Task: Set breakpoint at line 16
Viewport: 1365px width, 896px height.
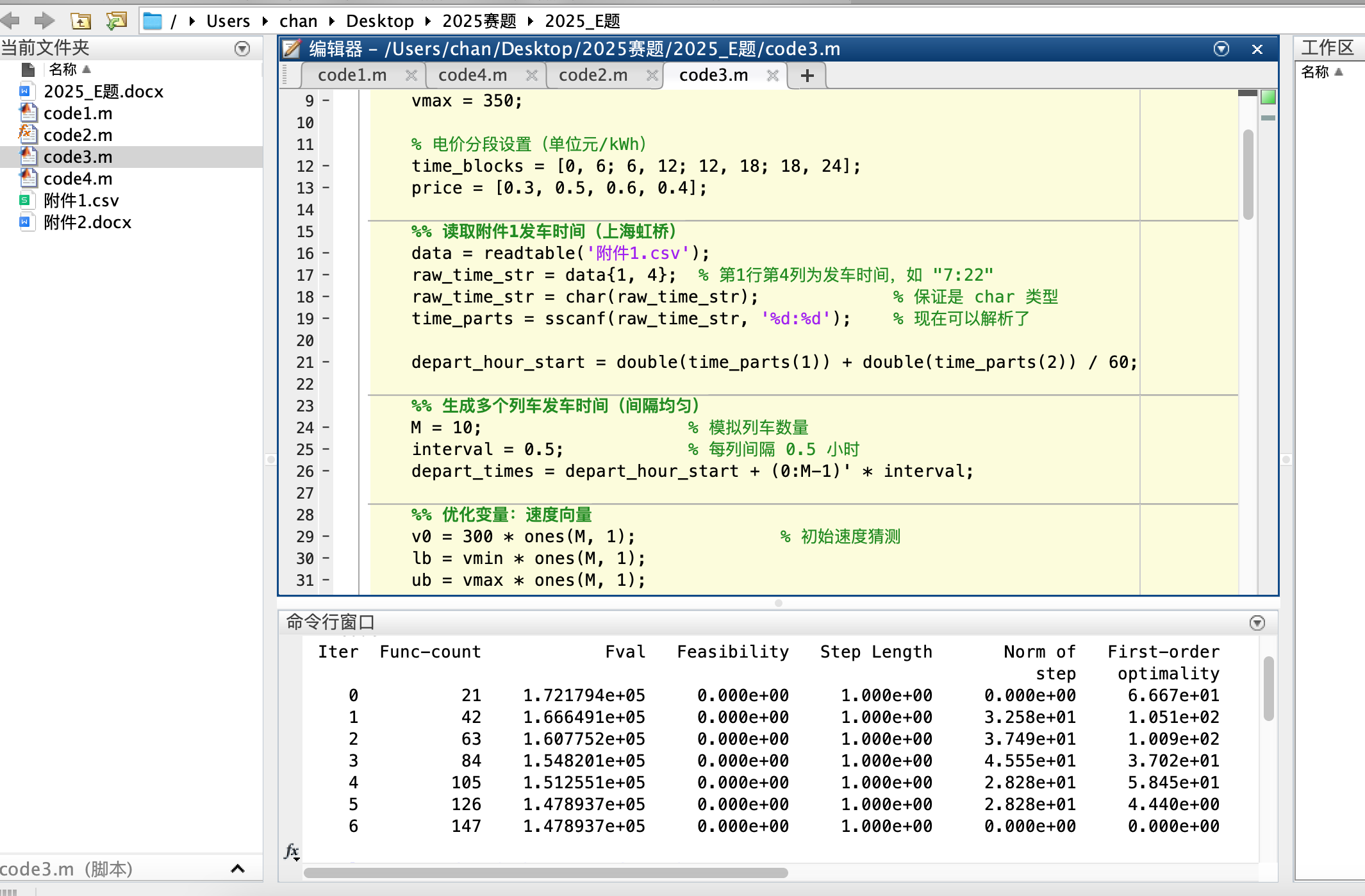Action: (326, 254)
